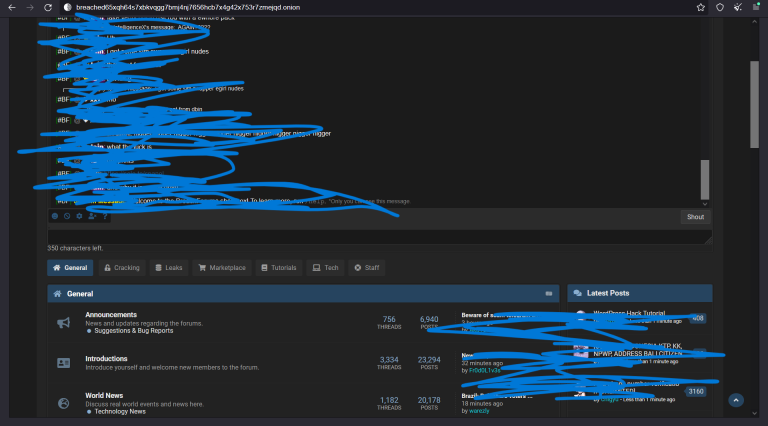The image size is (768, 426).
Task: Go back using browser back arrow
Action: [10, 7]
